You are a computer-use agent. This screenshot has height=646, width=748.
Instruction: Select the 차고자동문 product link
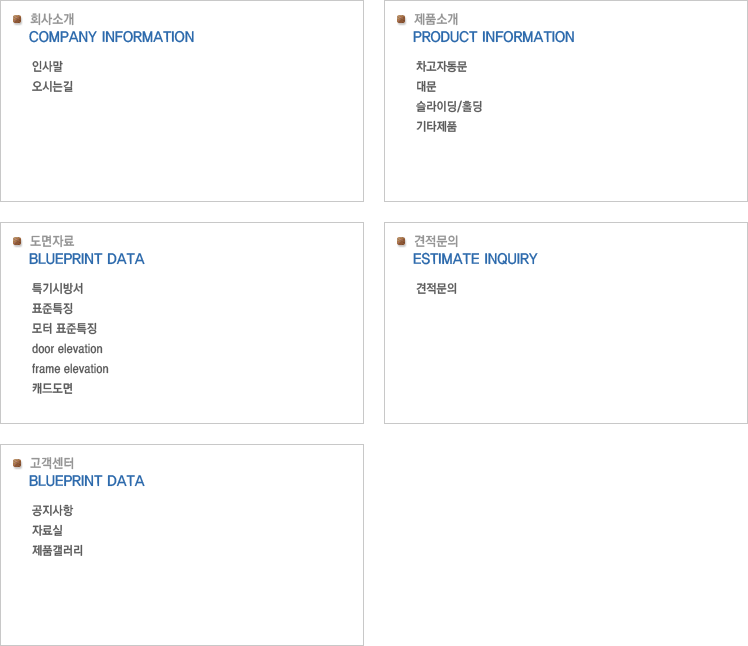(442, 67)
